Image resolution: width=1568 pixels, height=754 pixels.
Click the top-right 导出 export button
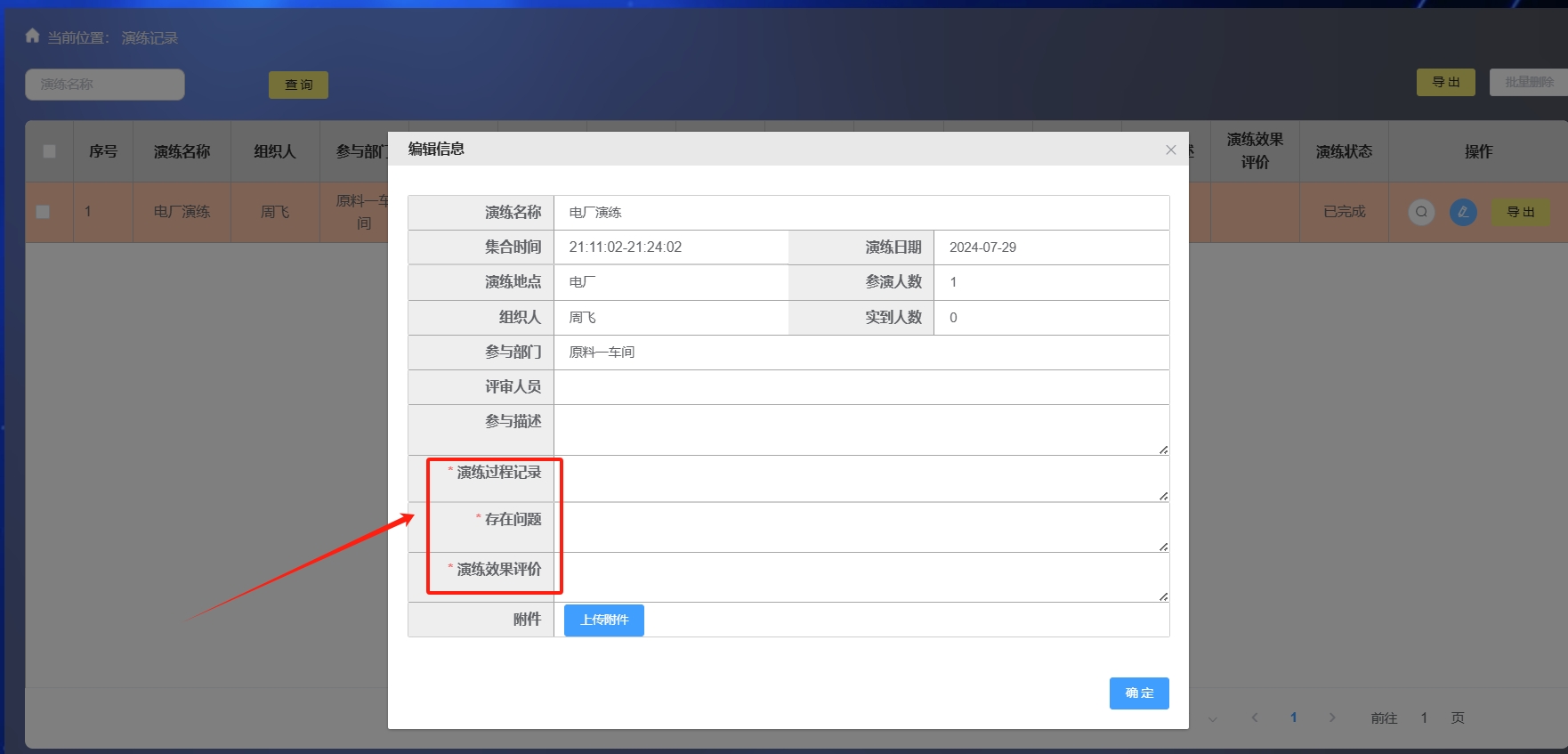pyautogui.click(x=1445, y=82)
